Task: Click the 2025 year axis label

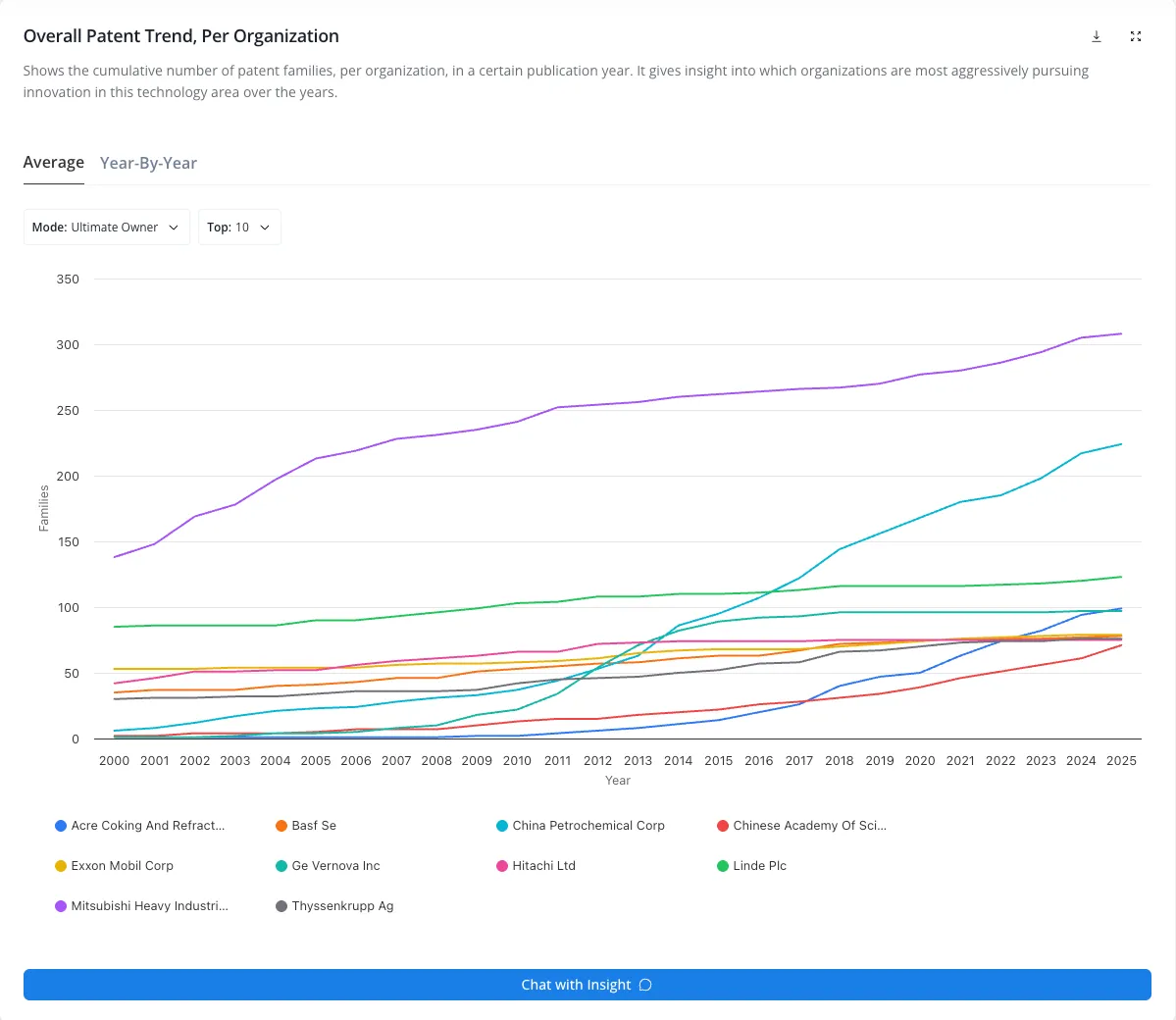Action: point(1121,760)
